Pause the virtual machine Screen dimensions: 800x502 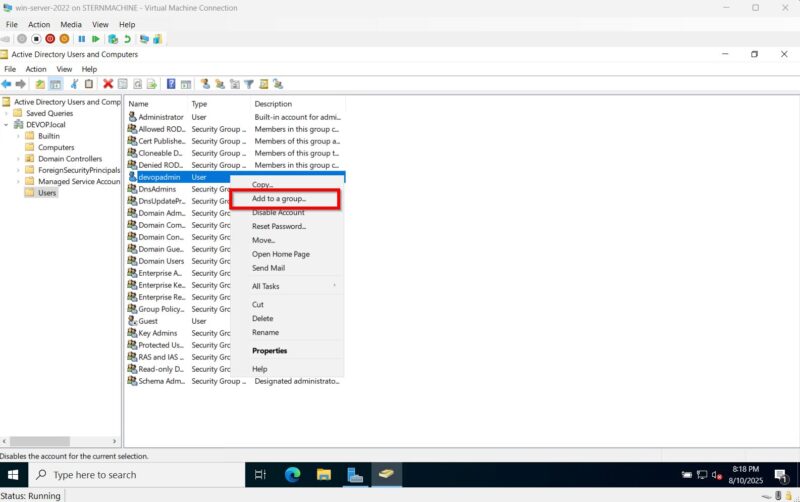[x=82, y=39]
